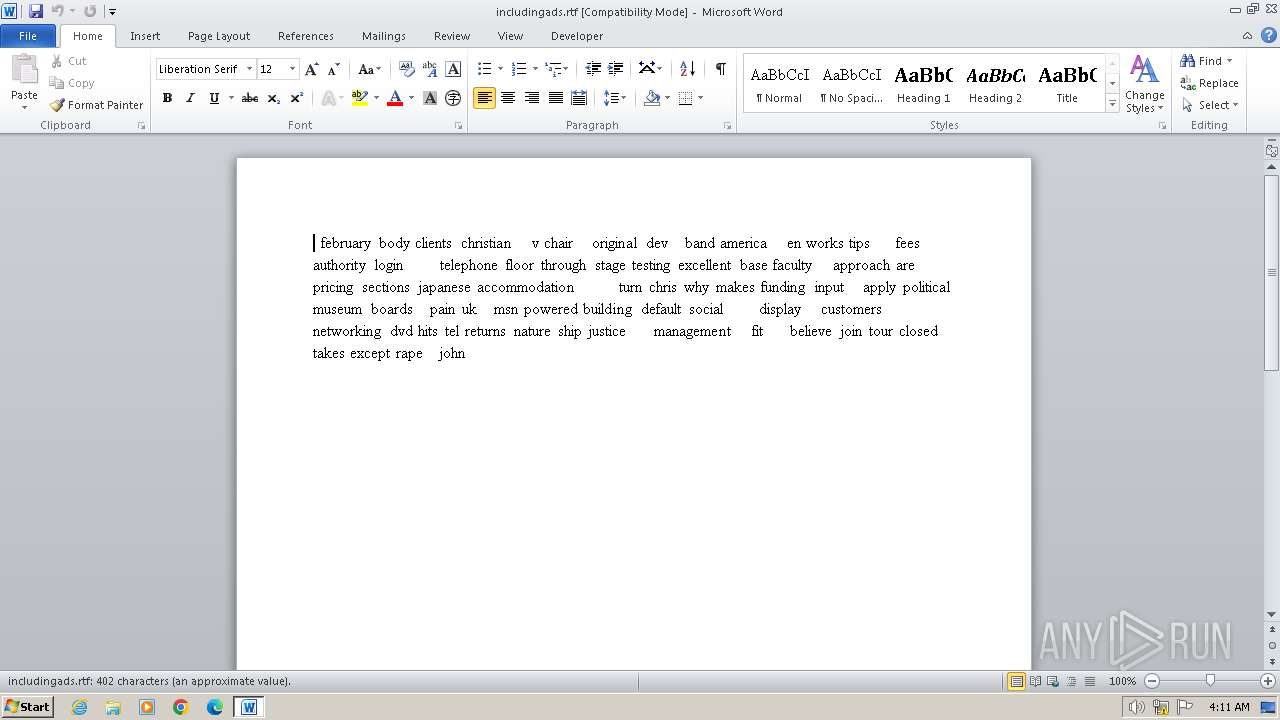Switch to Full Screen Reading view

(1035, 681)
